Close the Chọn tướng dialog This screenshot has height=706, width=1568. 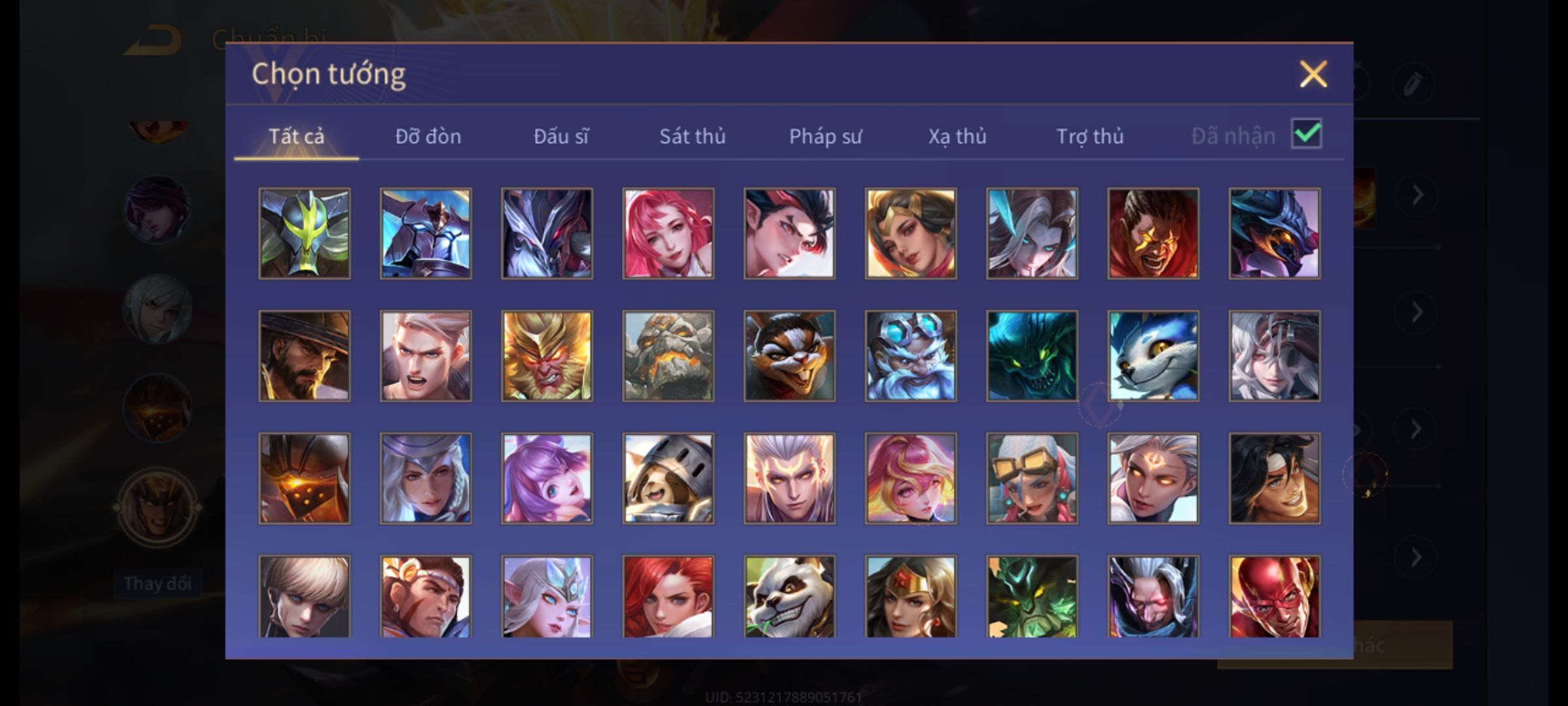click(1313, 74)
